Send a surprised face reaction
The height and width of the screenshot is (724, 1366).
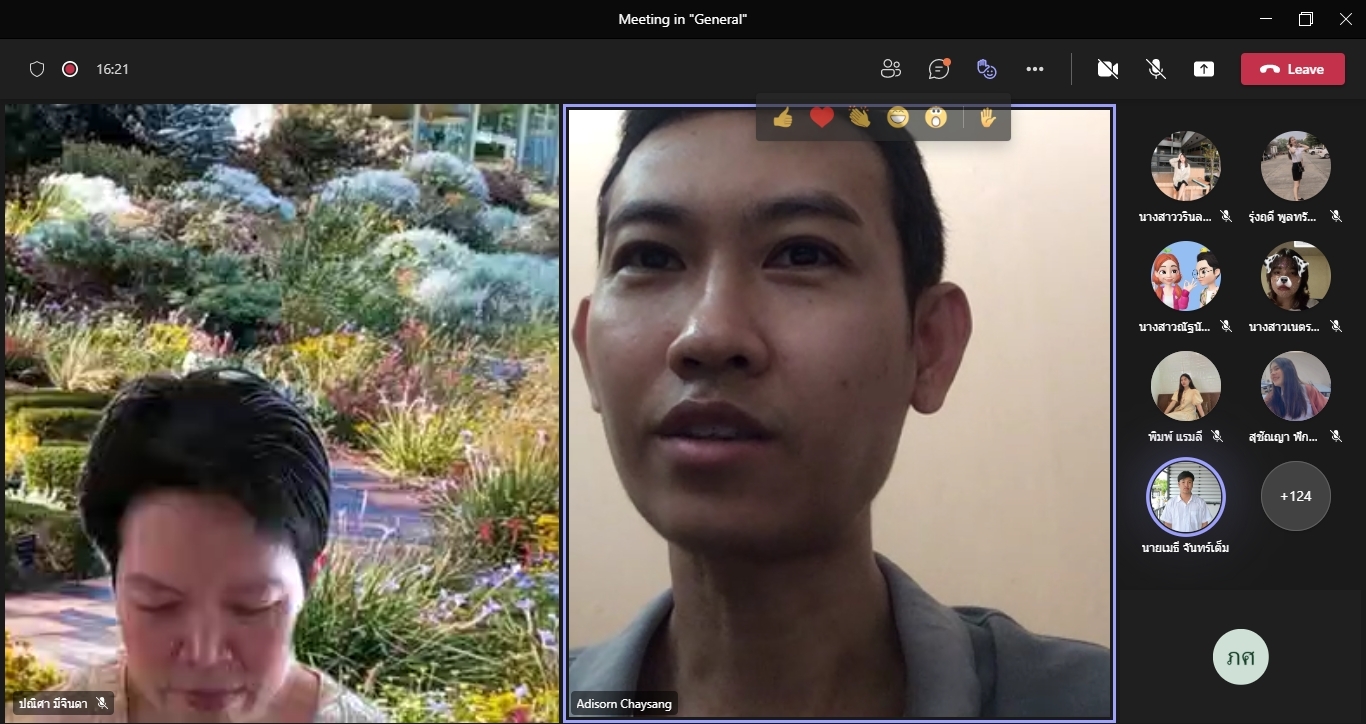coord(936,118)
